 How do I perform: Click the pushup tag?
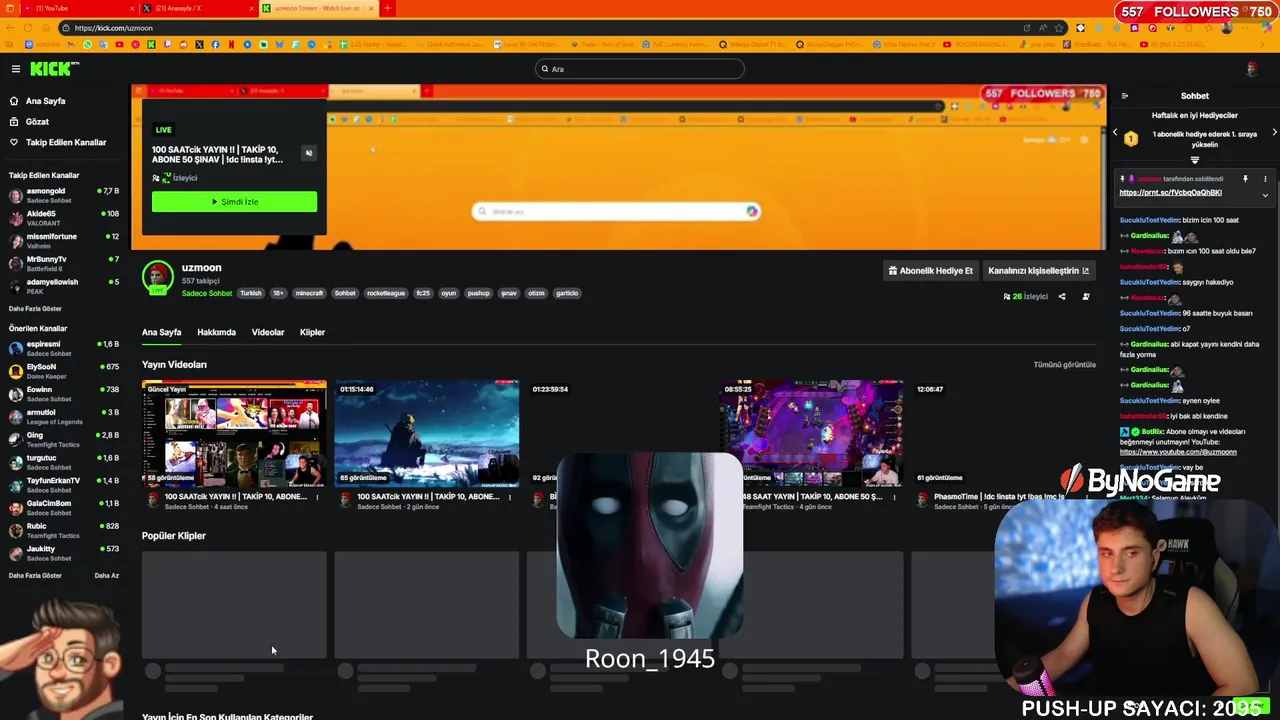click(479, 293)
